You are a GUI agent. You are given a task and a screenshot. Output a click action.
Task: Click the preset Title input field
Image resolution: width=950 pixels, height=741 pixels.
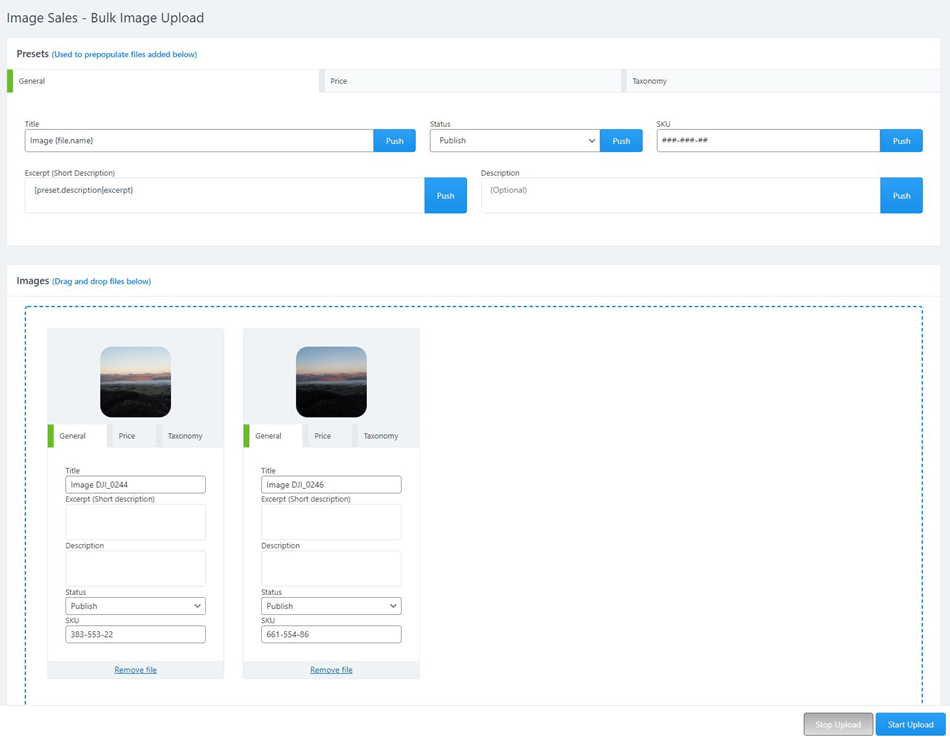point(199,141)
